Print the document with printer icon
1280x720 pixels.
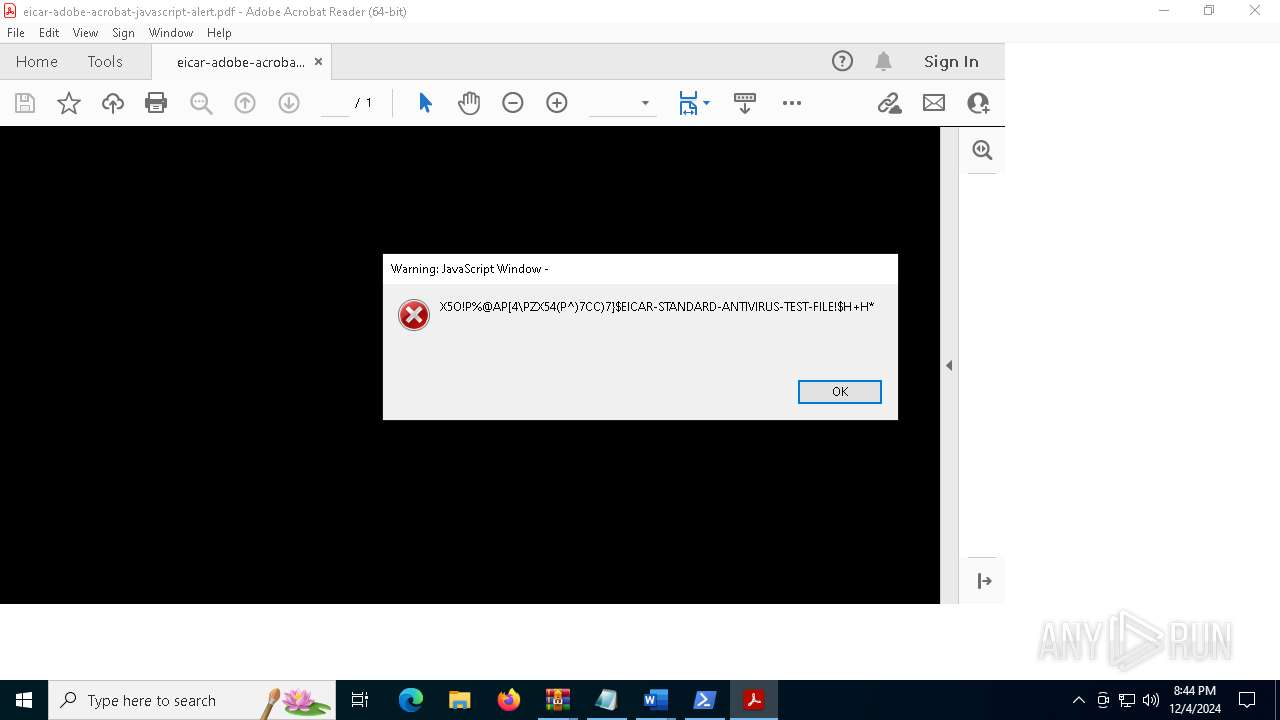pos(156,103)
